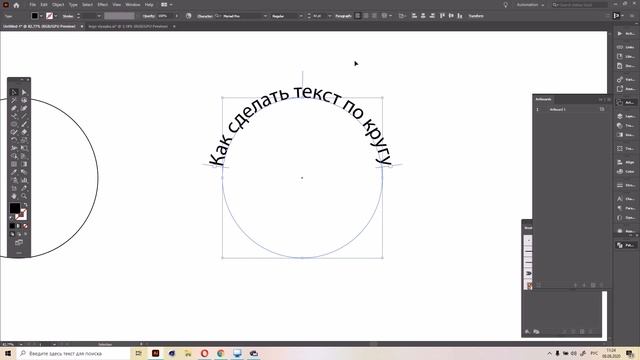Select the Ellipse shape tool
Viewport: 640px width, 360px height.
coord(14,124)
